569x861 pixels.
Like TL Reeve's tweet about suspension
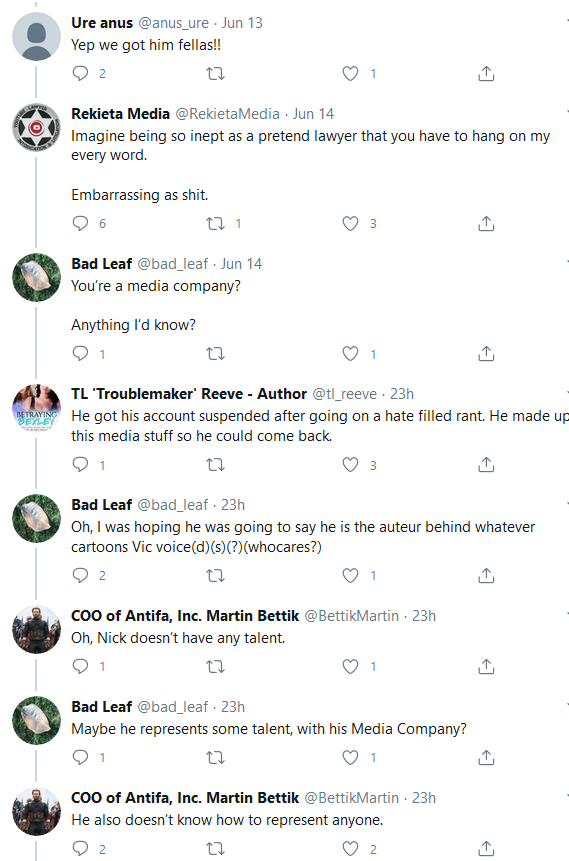pos(350,465)
